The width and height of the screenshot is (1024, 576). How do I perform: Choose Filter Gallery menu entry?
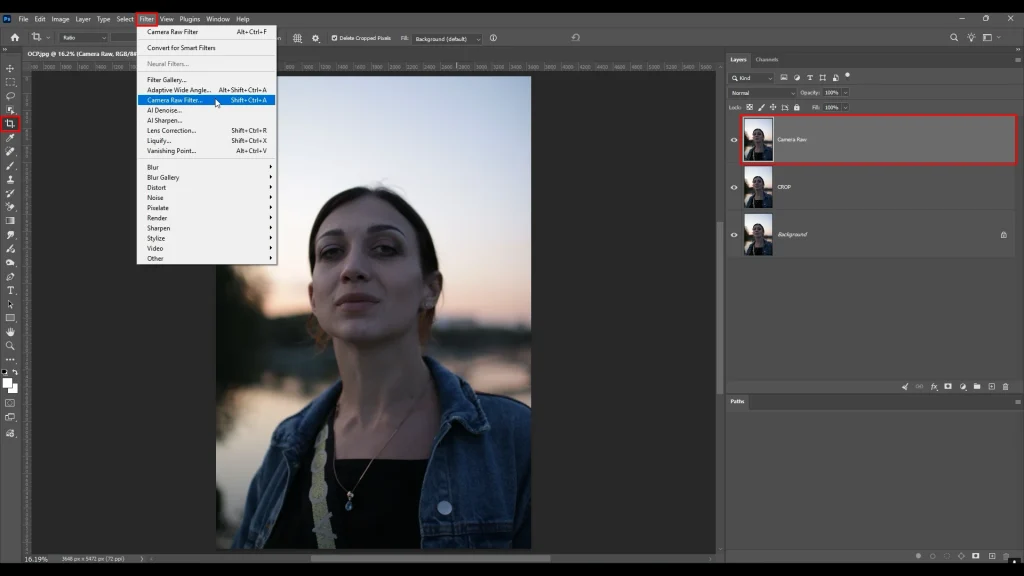tap(206, 80)
